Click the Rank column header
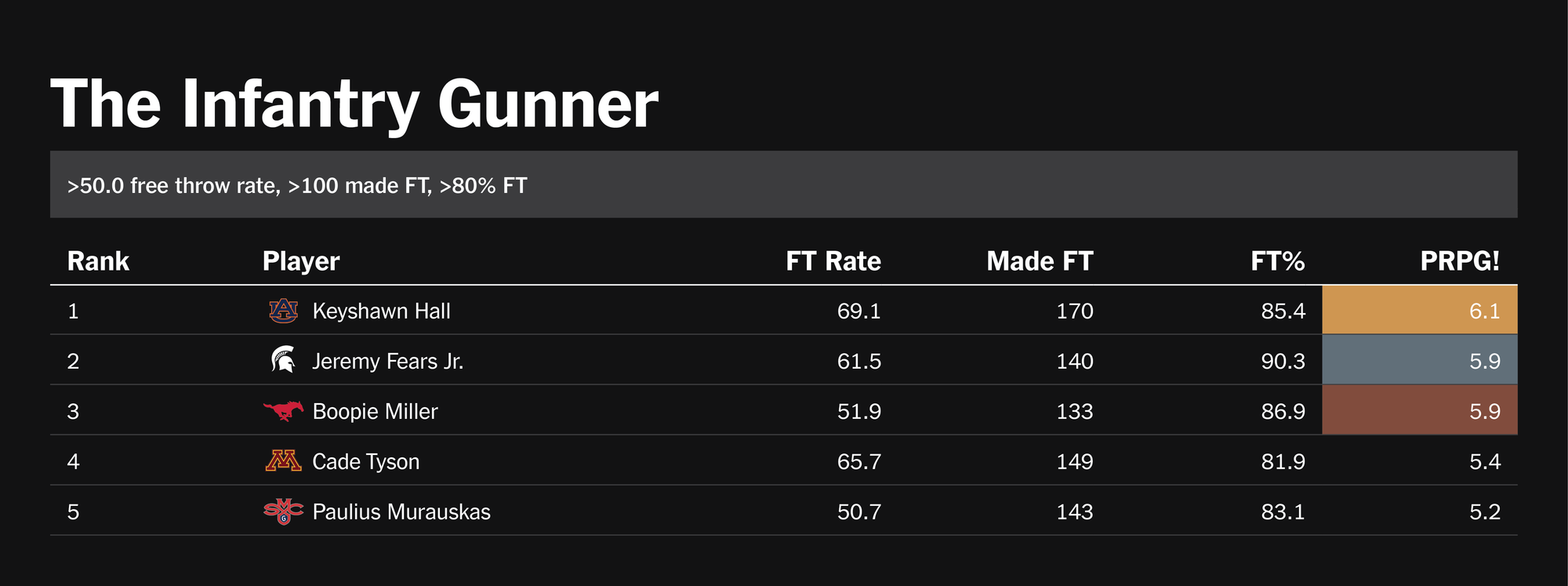 click(98, 261)
